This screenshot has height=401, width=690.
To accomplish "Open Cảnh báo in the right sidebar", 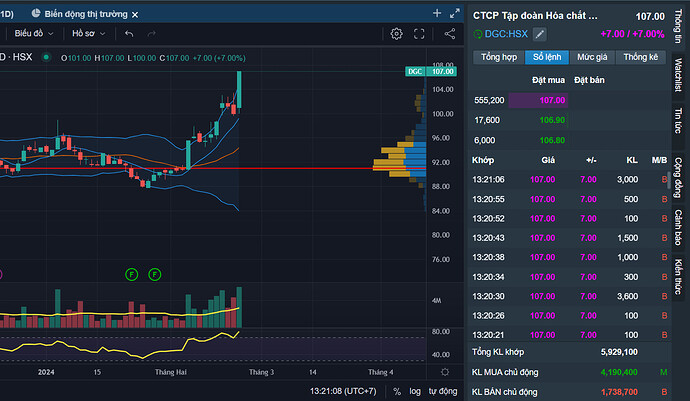I will tap(679, 229).
